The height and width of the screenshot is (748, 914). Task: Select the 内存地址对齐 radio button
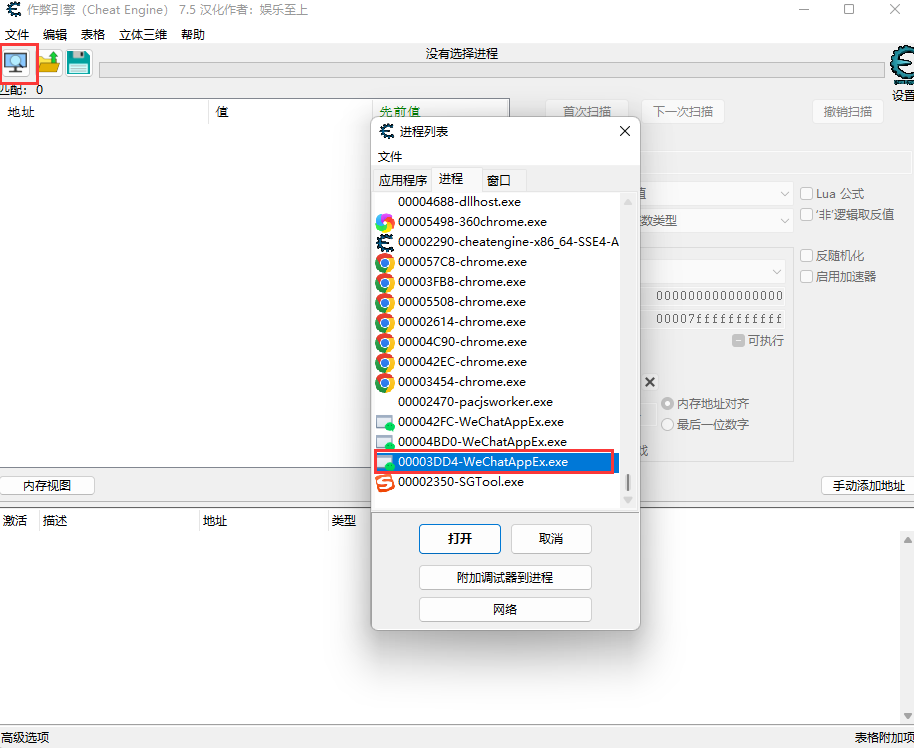click(667, 403)
